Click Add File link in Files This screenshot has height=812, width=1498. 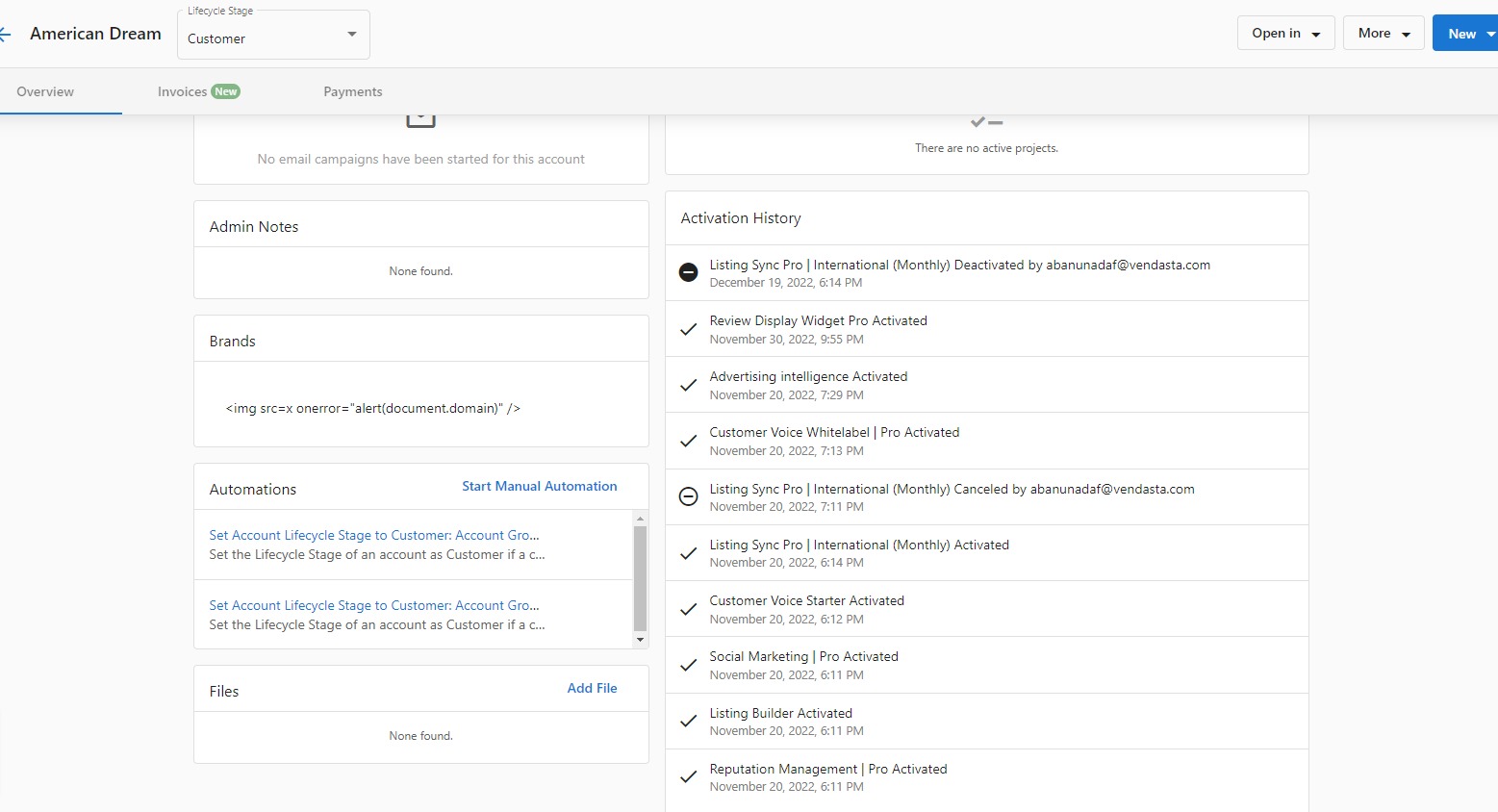593,688
